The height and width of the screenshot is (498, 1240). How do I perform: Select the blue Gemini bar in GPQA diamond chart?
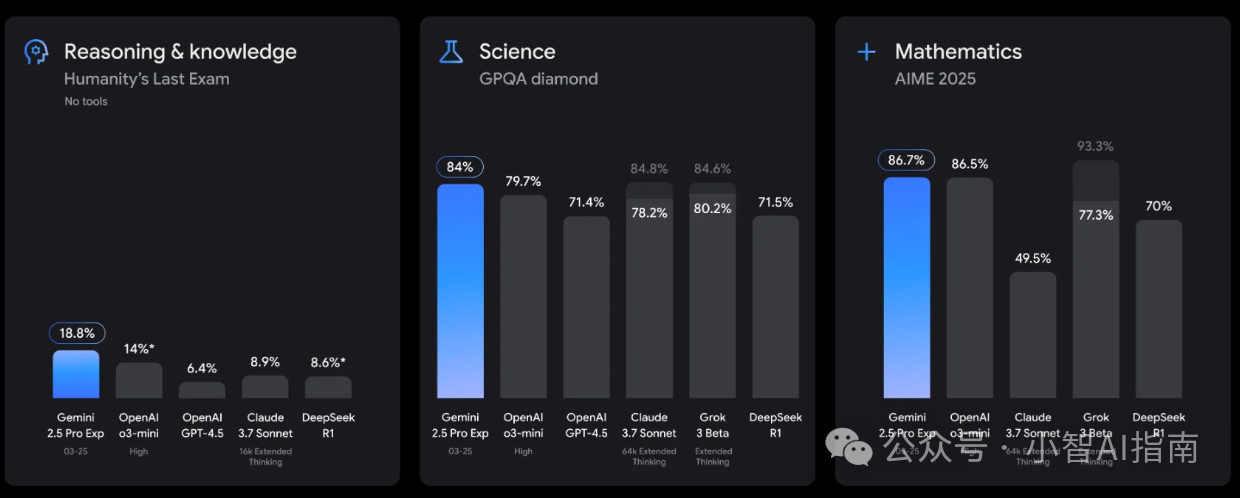[x=460, y=290]
